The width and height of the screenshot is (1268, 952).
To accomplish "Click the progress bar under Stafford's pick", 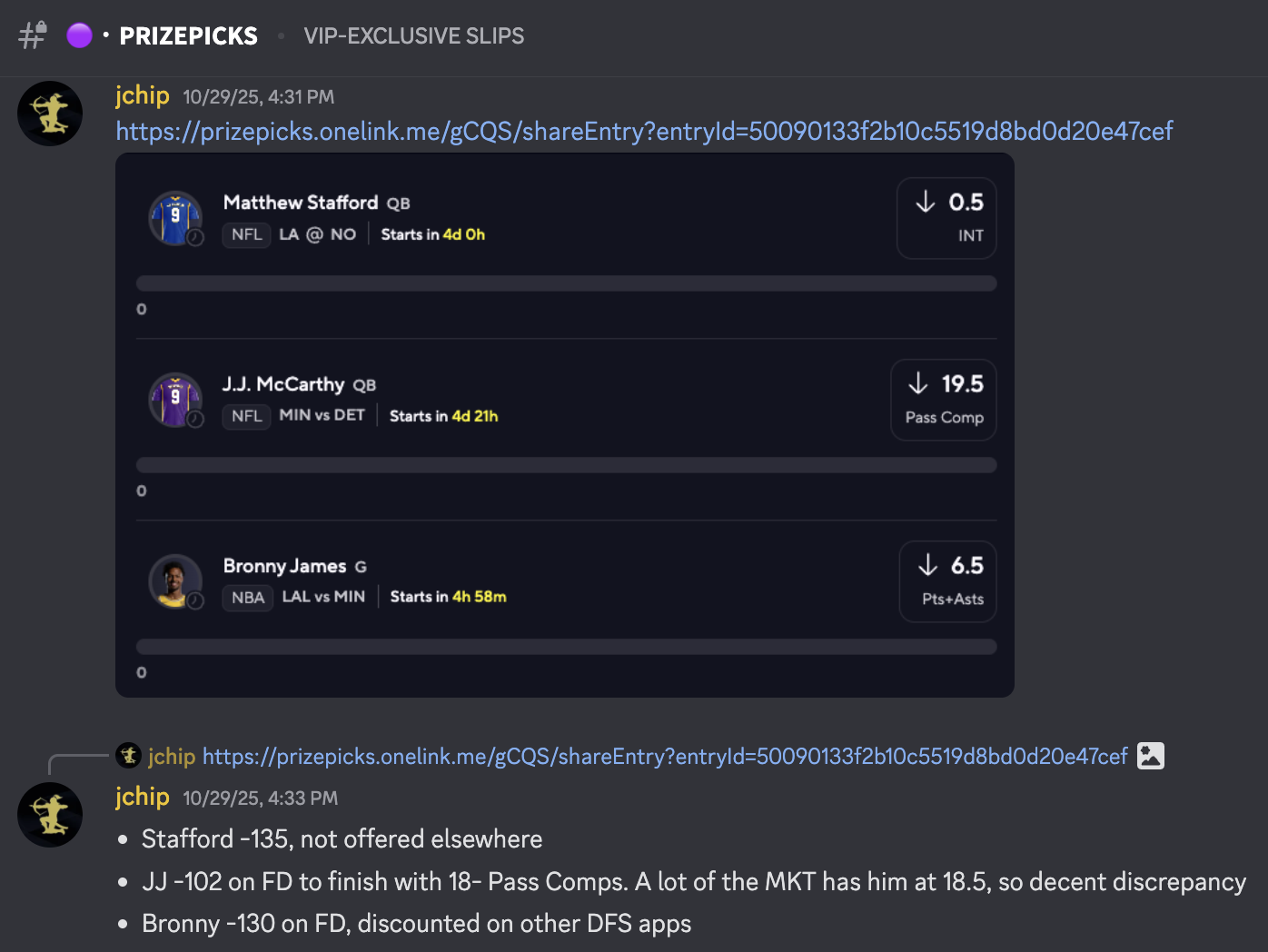I will click(566, 283).
